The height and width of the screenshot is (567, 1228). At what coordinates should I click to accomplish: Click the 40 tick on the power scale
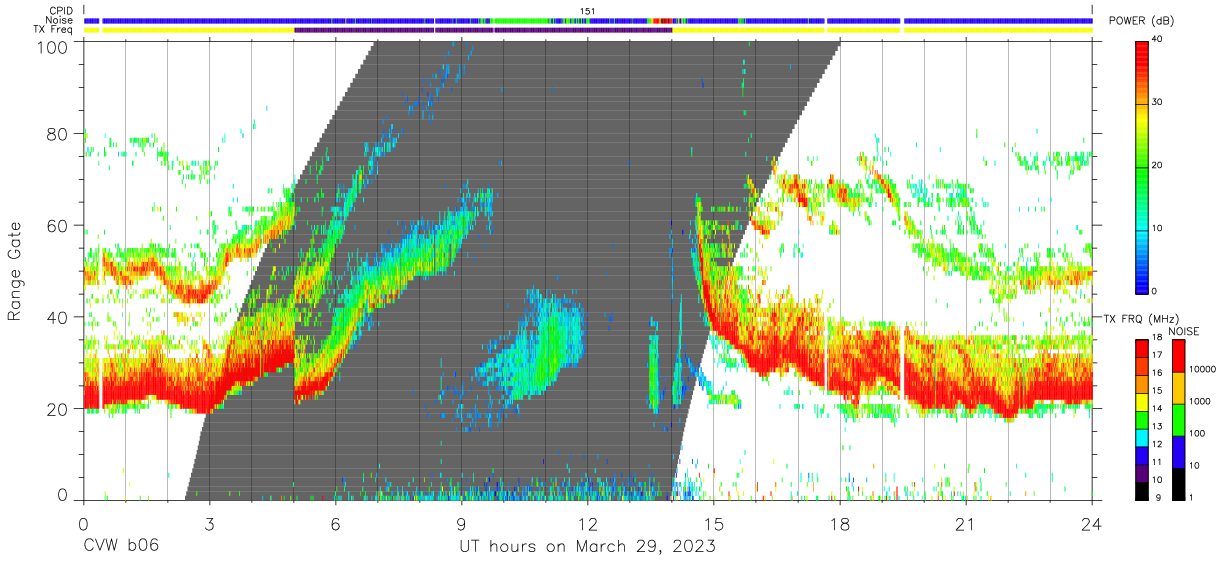[1159, 41]
